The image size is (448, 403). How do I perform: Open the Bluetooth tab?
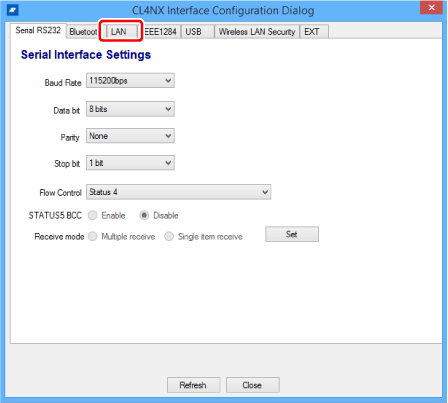tap(83, 32)
